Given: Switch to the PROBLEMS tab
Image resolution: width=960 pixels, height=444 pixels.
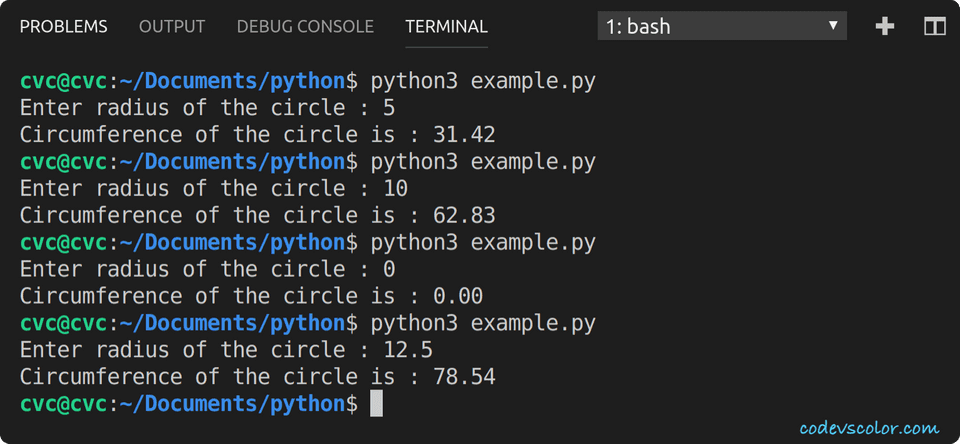Looking at the screenshot, I should (x=63, y=27).
